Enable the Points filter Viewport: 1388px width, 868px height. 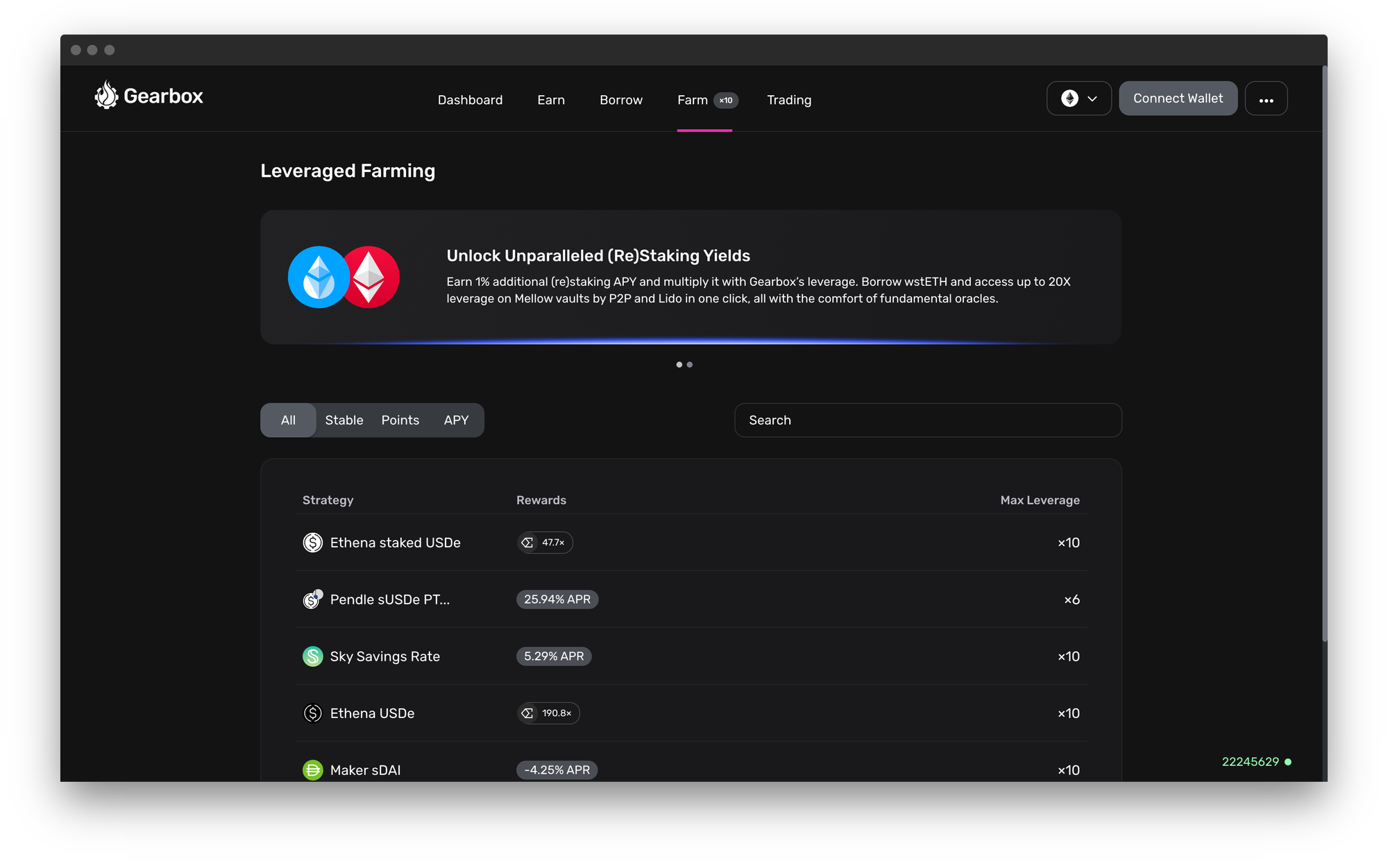(x=400, y=420)
